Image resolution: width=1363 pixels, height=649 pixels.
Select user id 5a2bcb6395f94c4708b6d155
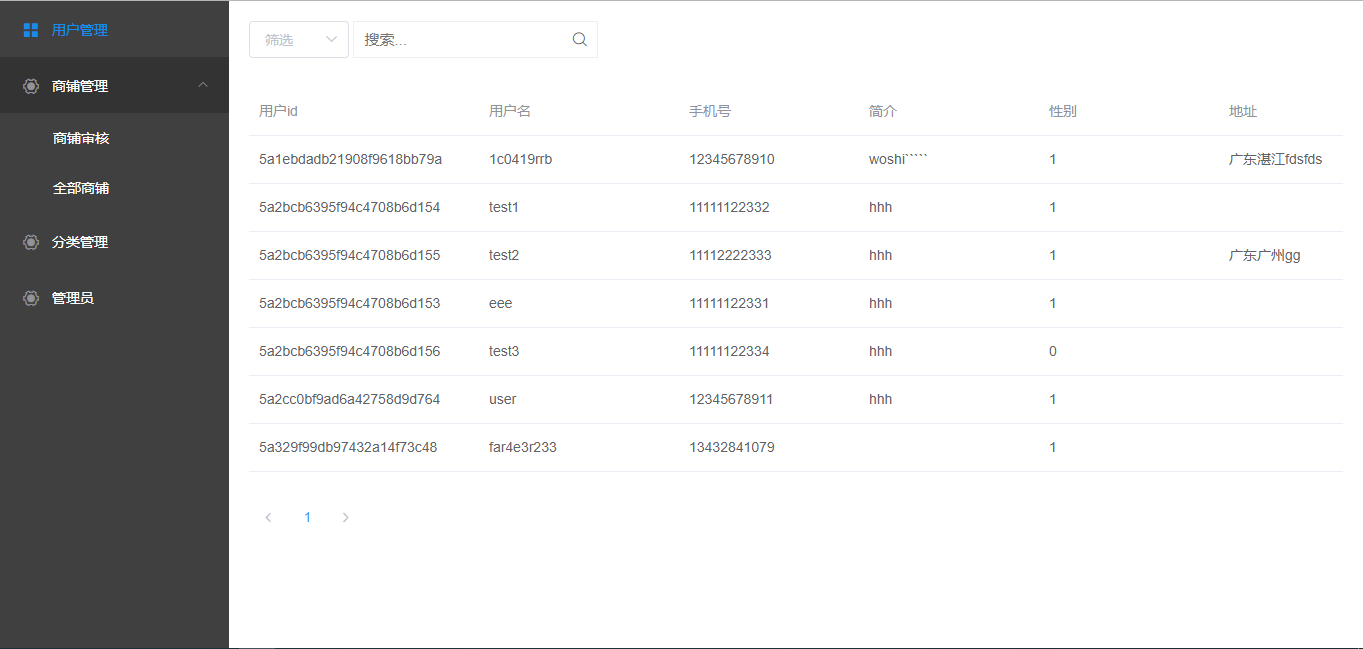(x=350, y=255)
